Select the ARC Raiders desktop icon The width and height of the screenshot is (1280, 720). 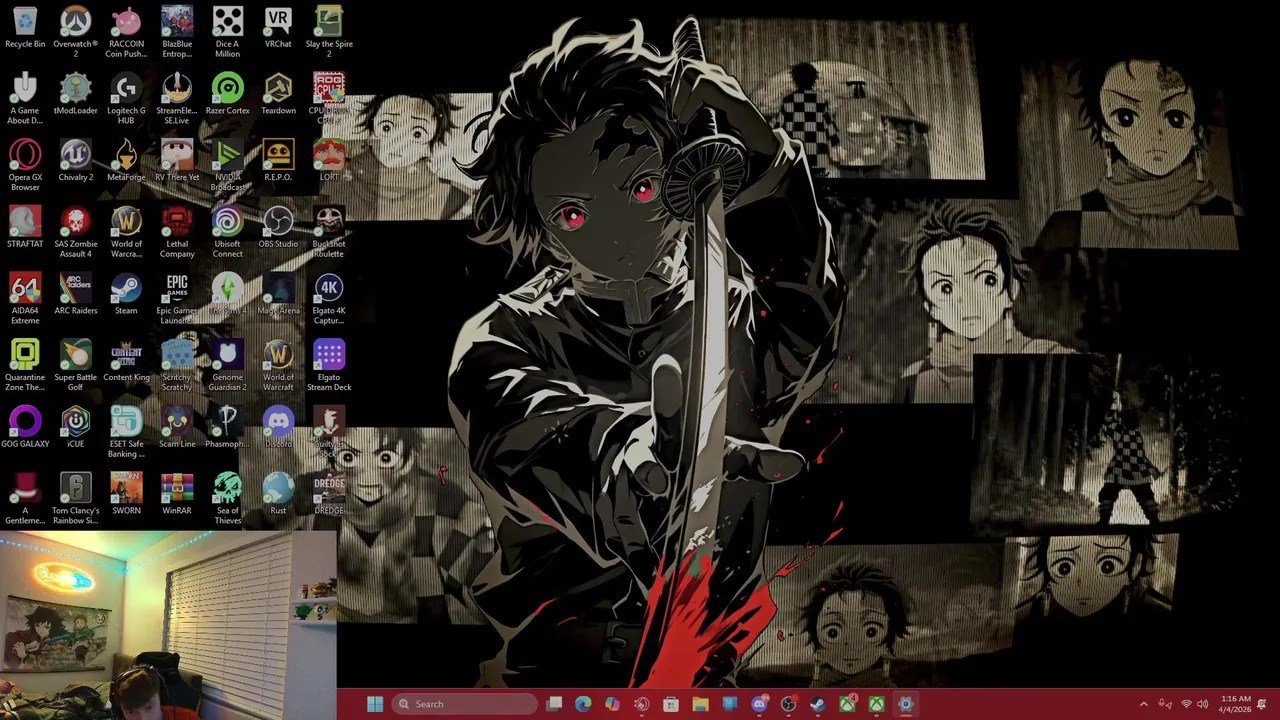[75, 294]
